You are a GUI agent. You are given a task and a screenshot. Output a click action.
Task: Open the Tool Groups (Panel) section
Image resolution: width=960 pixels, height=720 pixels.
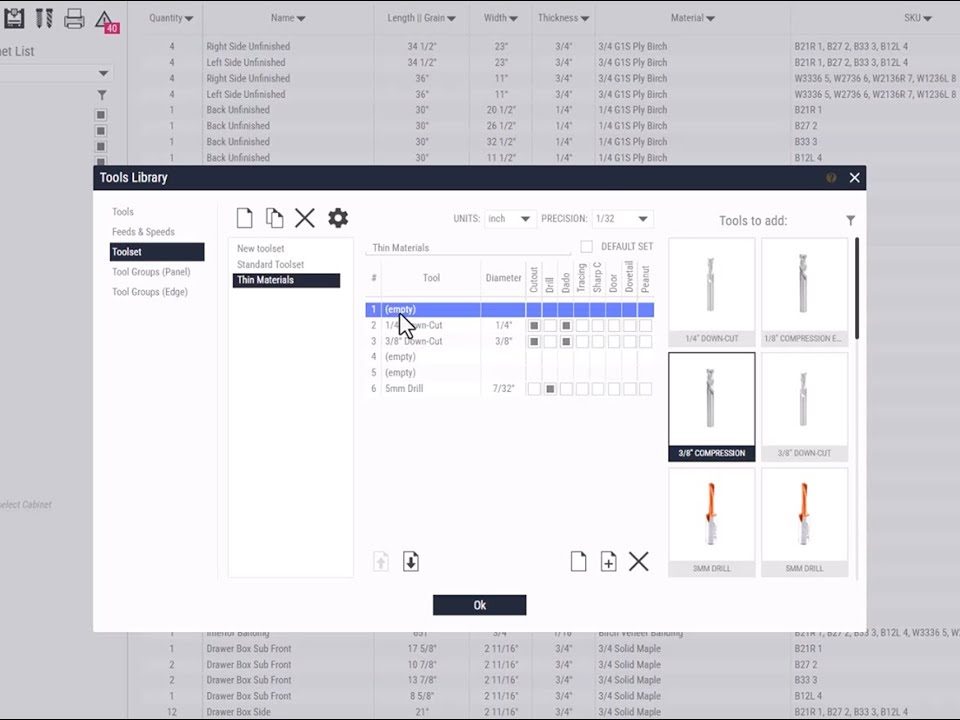tap(151, 272)
